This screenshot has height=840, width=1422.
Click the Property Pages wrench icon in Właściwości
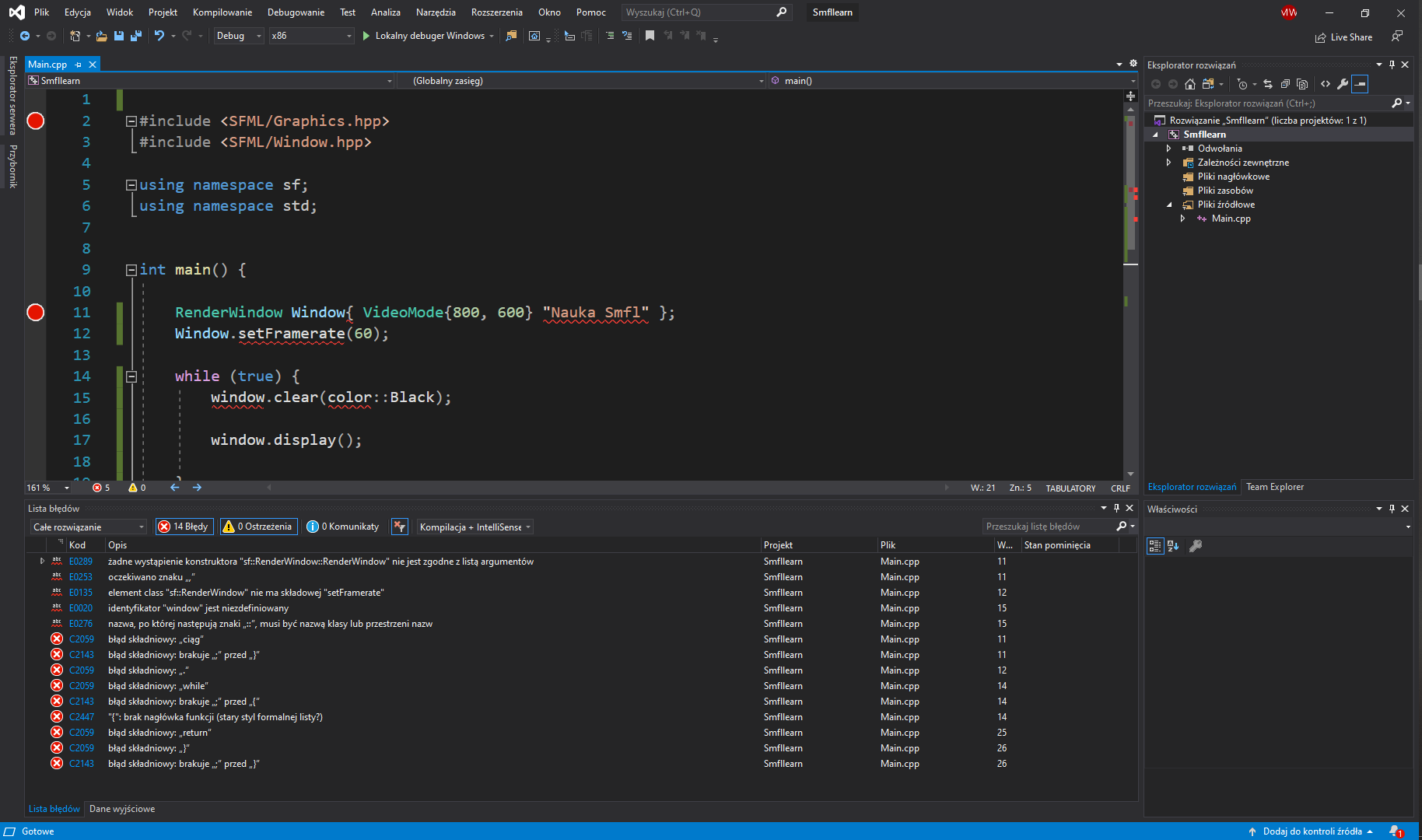point(1196,546)
